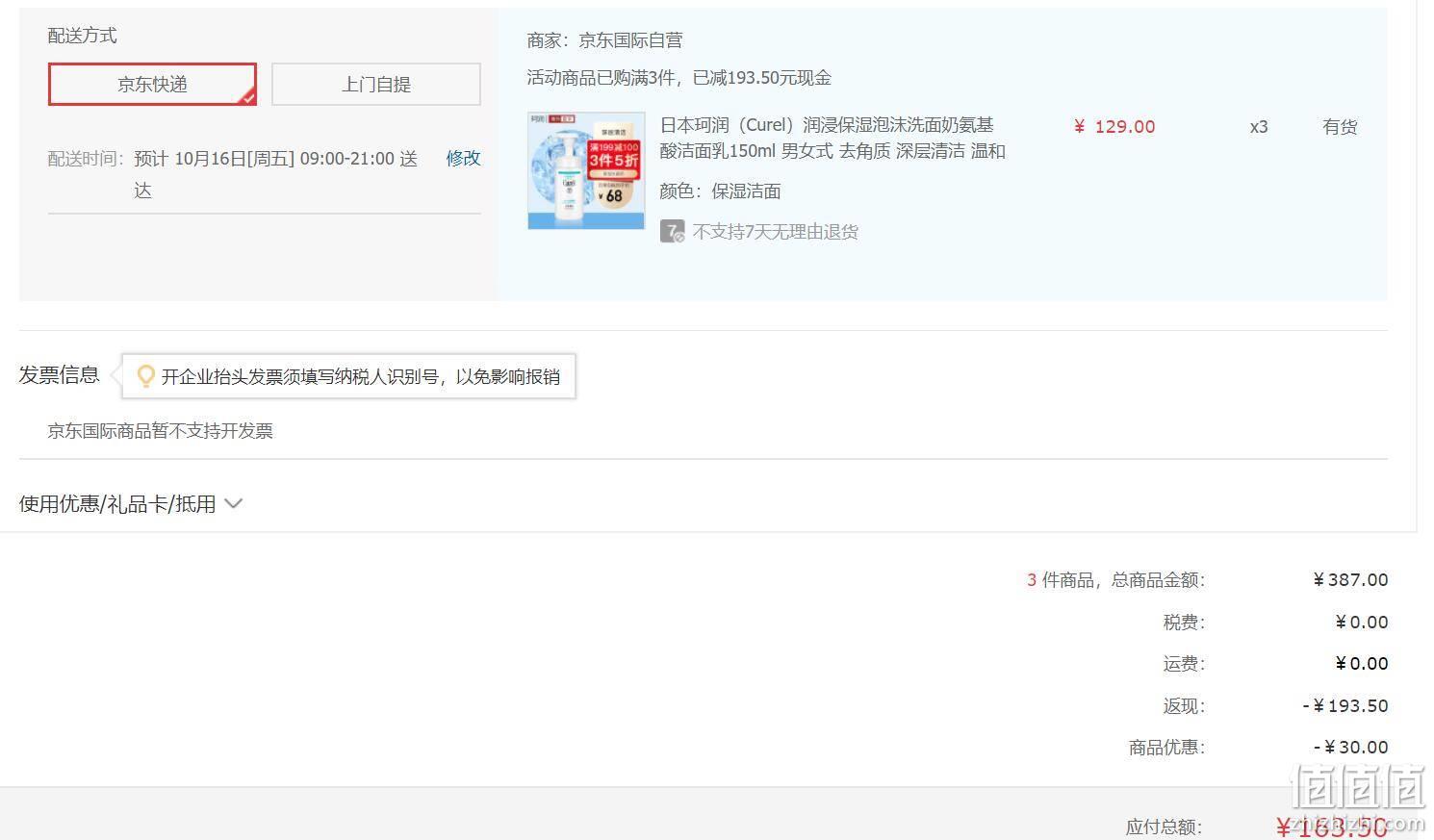Click the 商品优惠 -¥30.00 value
1434x840 pixels.
[x=1350, y=748]
